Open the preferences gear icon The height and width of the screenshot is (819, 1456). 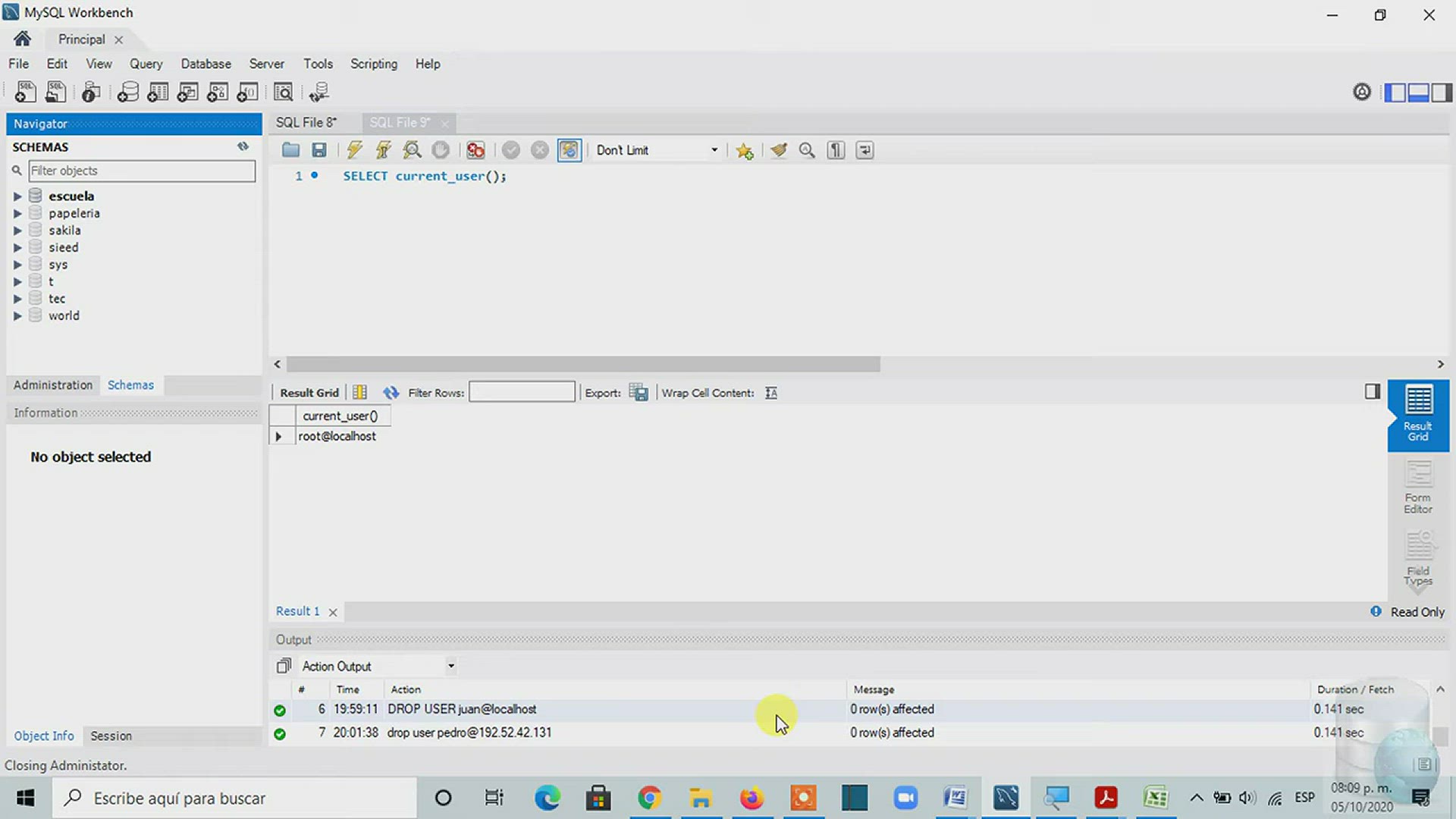(1362, 92)
